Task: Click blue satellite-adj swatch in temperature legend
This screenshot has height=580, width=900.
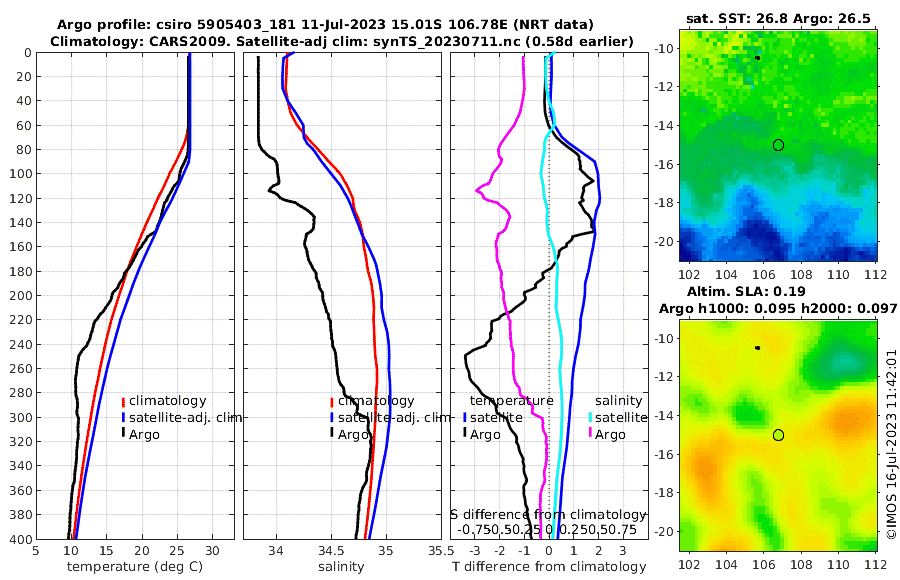Action: pos(123,418)
